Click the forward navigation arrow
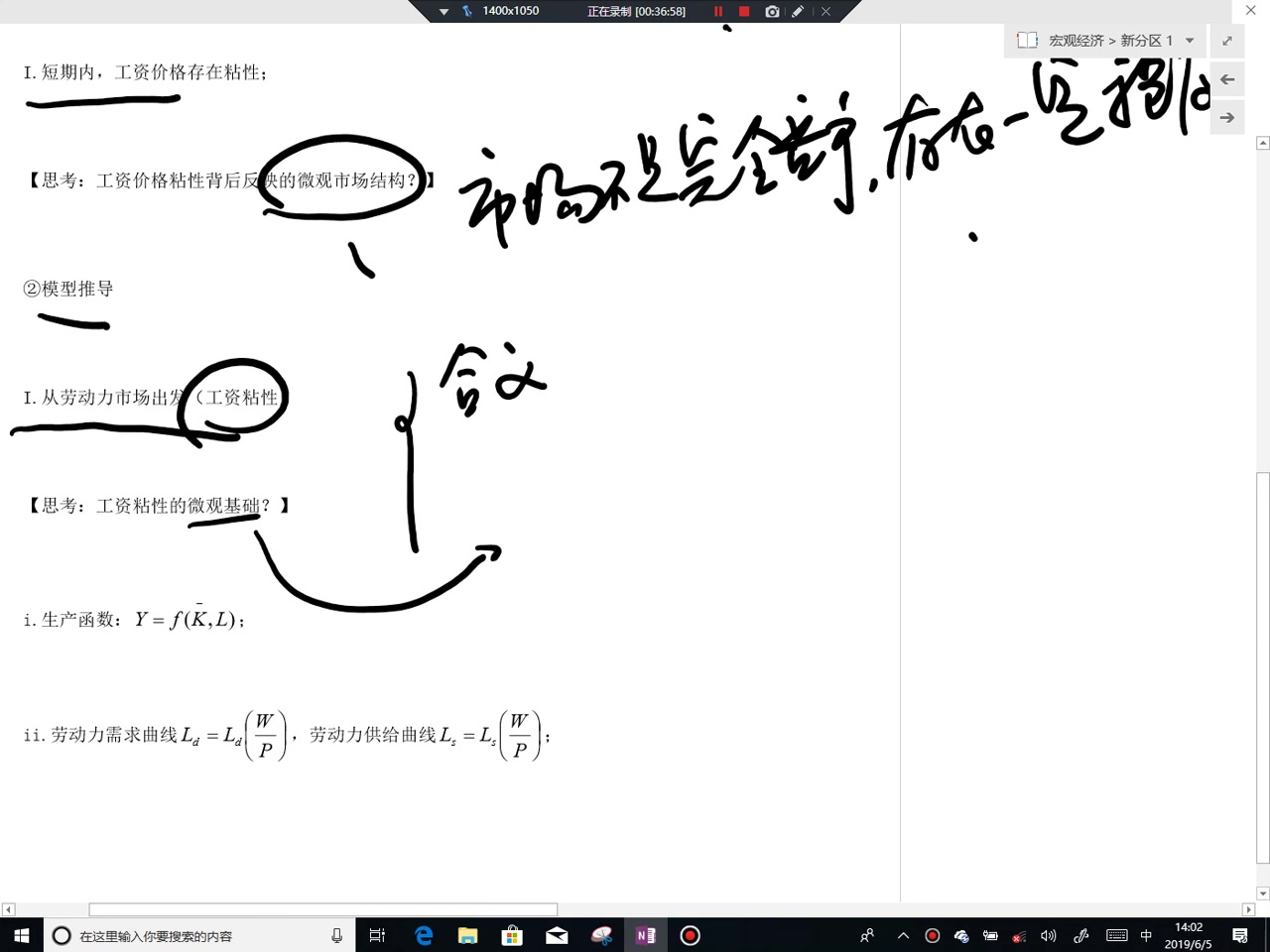Viewport: 1270px width, 952px height. 1226,117
